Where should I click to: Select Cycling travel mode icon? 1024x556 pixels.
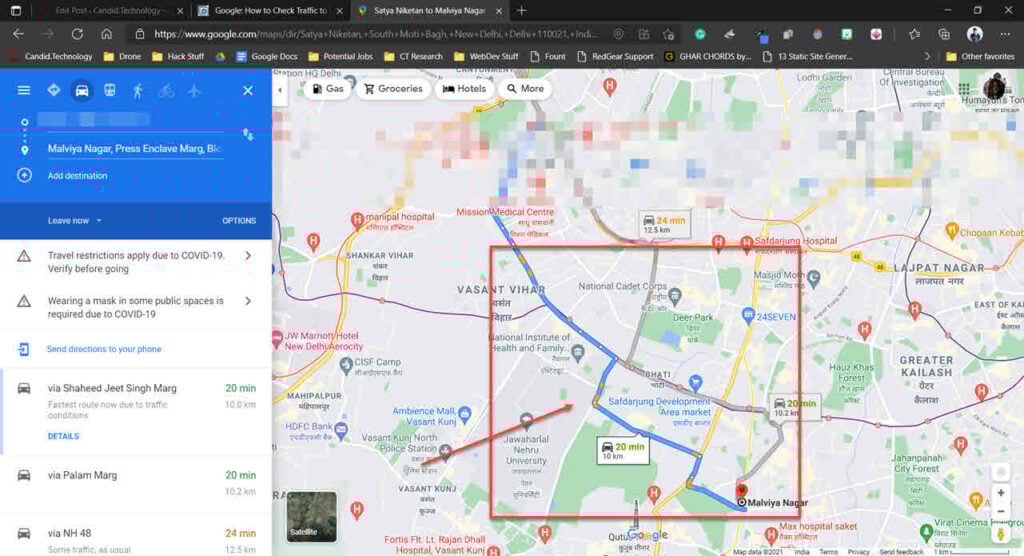pyautogui.click(x=166, y=90)
